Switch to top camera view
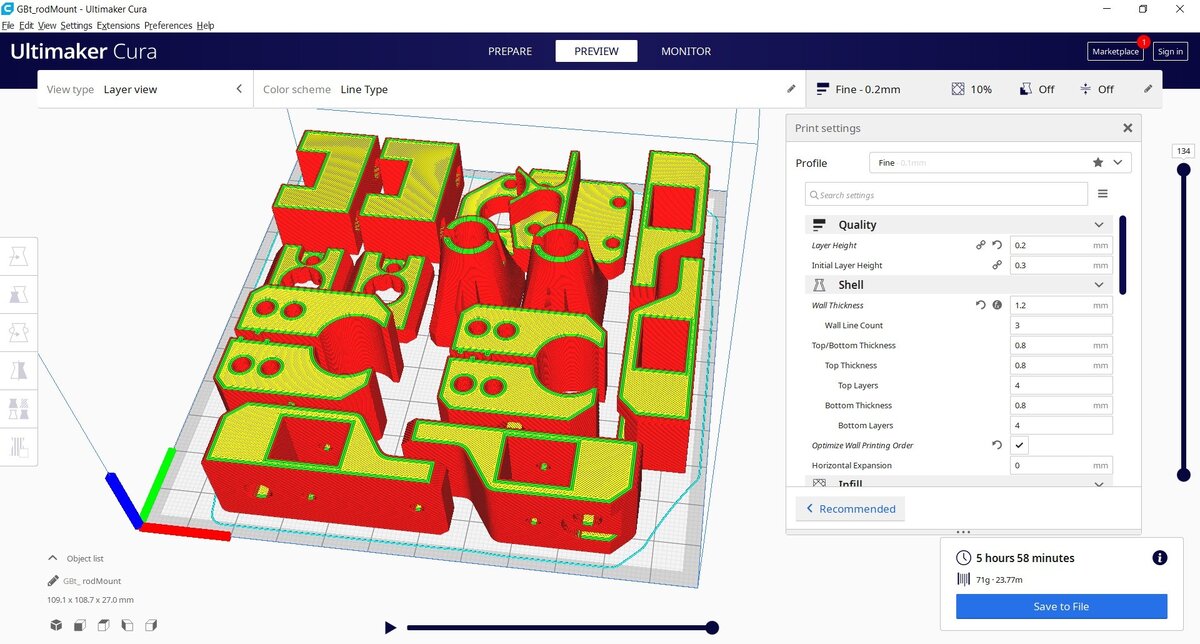Screen dimensions: 1200x644 (104, 626)
